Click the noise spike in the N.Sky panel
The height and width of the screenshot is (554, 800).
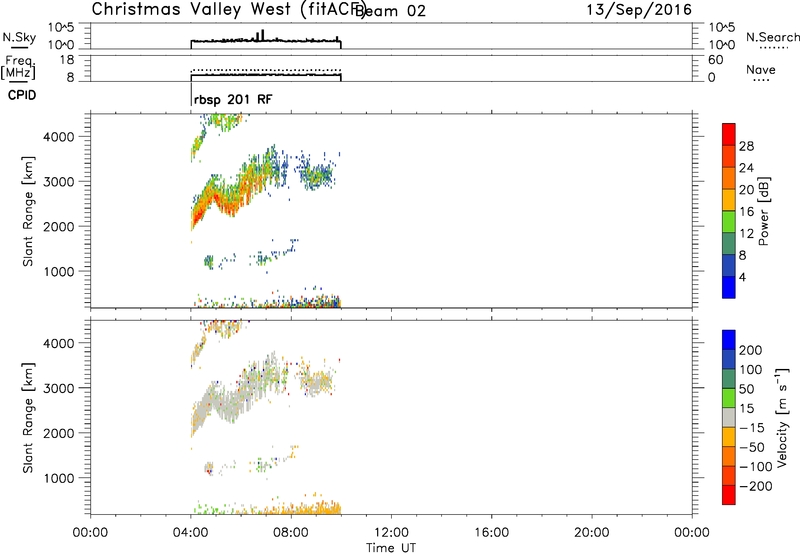pyautogui.click(x=262, y=35)
